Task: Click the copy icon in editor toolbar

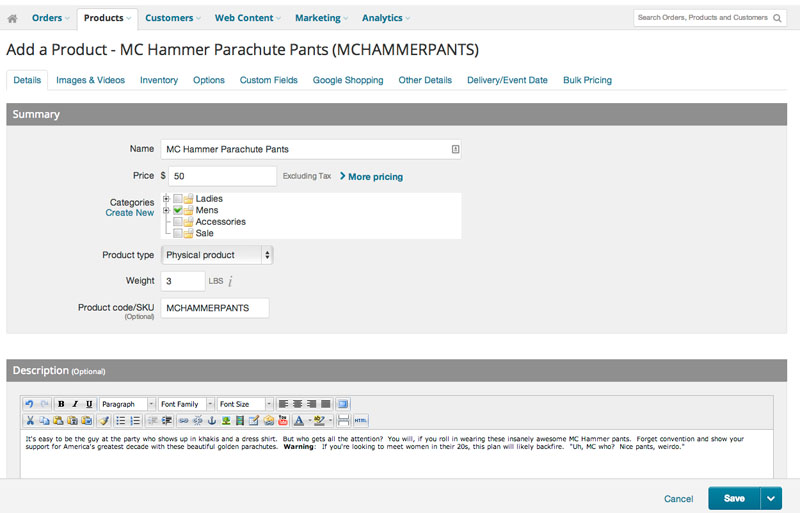Action: click(x=44, y=421)
